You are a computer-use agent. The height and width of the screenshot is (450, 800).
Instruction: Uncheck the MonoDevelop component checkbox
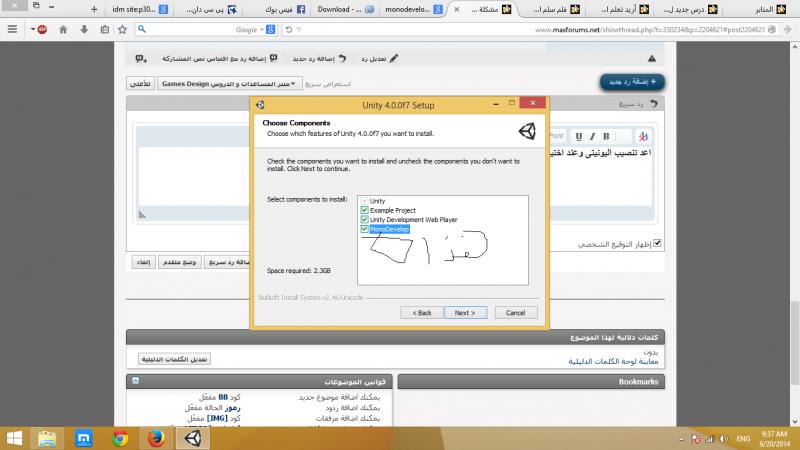tap(364, 229)
